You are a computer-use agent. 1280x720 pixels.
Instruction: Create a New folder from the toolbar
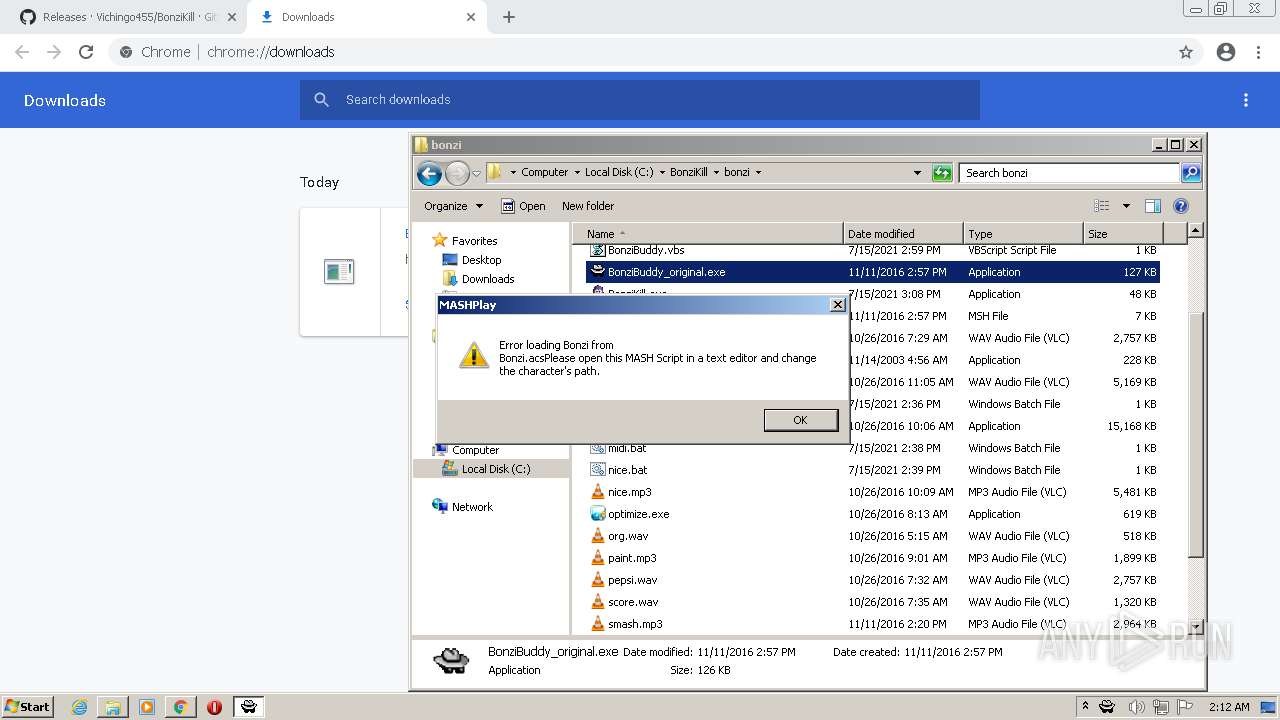588,206
